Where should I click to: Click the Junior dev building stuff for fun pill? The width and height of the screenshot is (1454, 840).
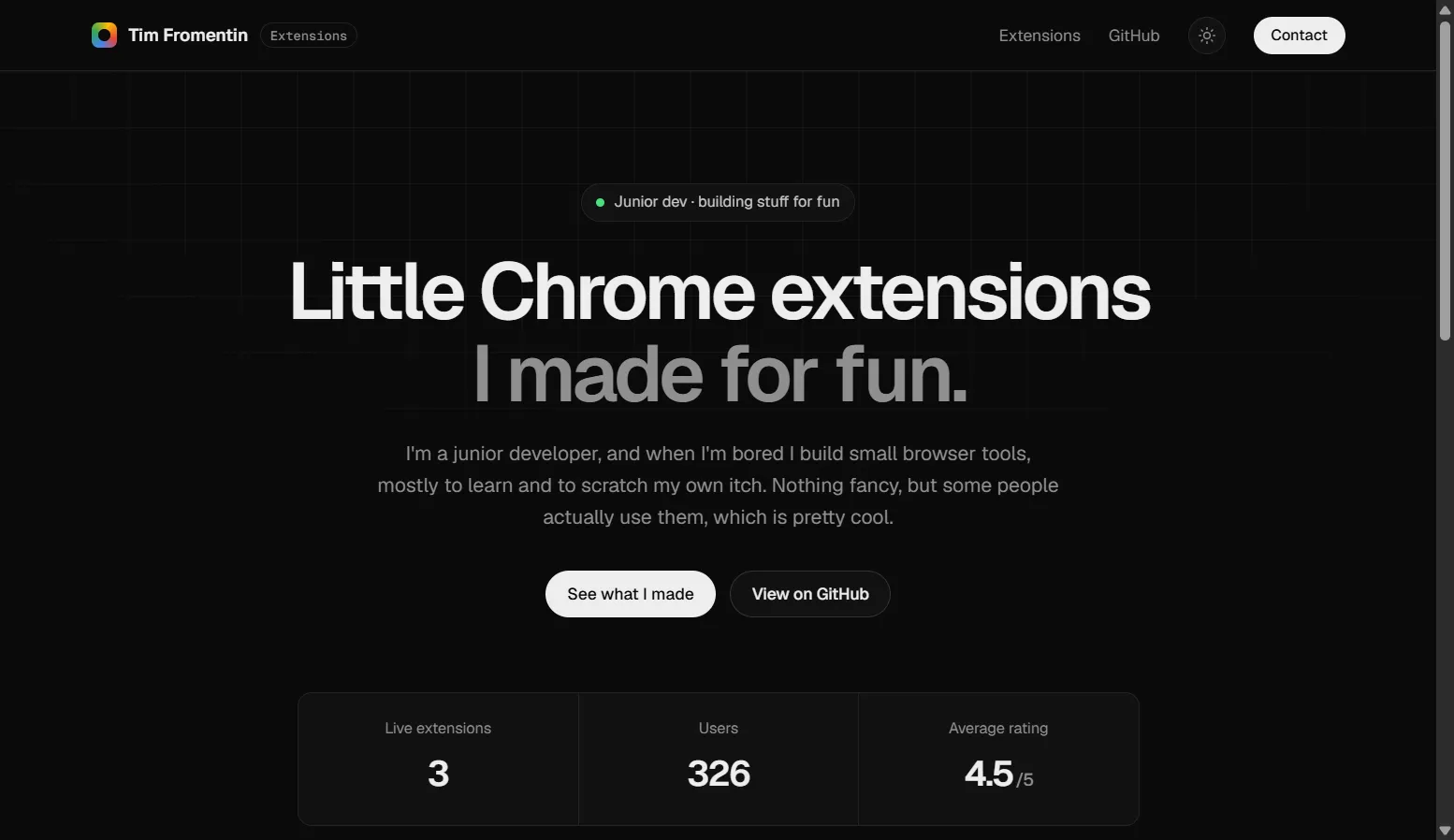pos(718,202)
